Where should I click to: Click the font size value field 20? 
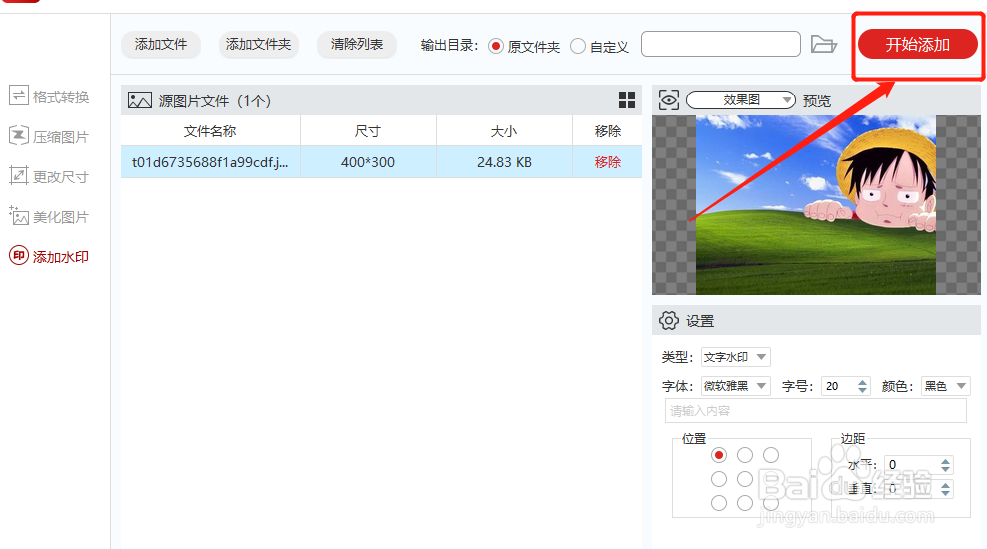838,386
